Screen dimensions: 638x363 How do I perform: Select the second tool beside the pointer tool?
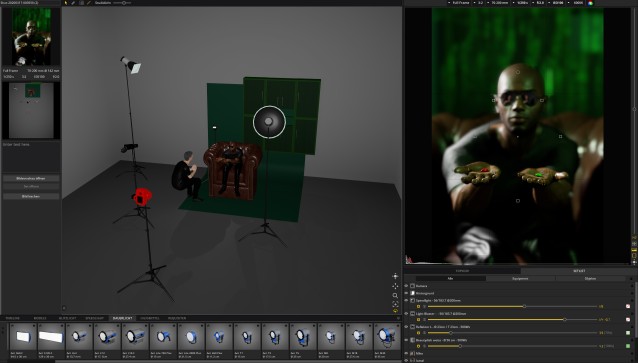click(73, 3)
